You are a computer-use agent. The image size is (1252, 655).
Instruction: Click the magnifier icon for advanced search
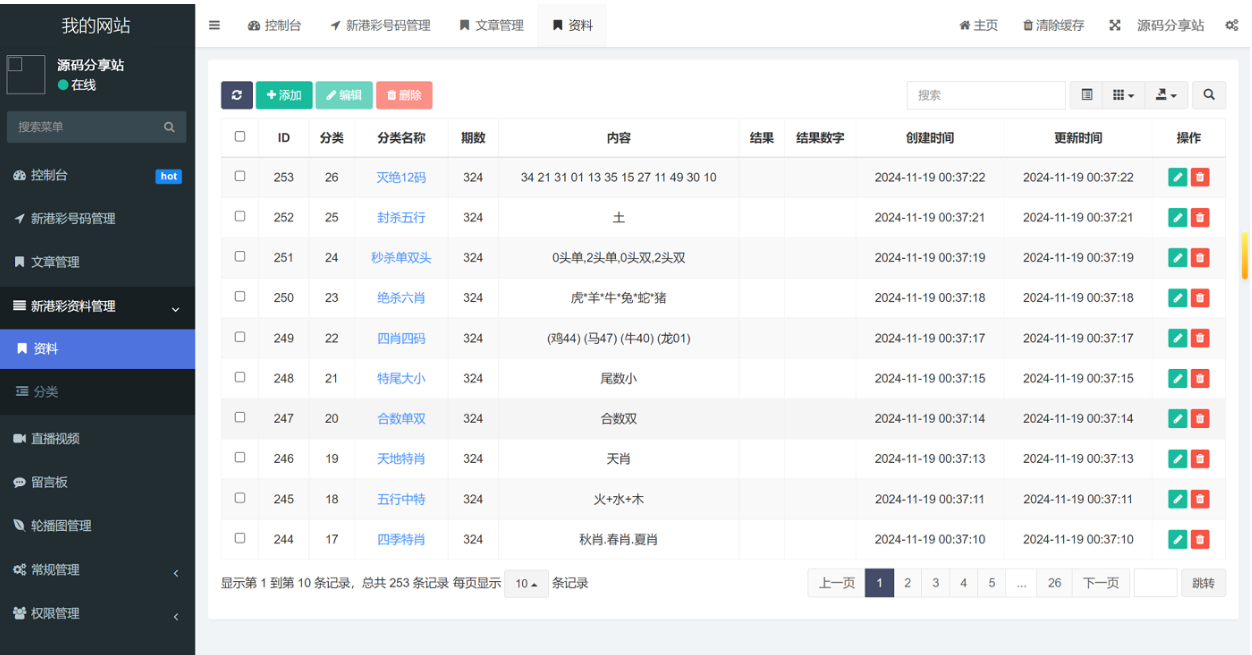[x=1209, y=95]
